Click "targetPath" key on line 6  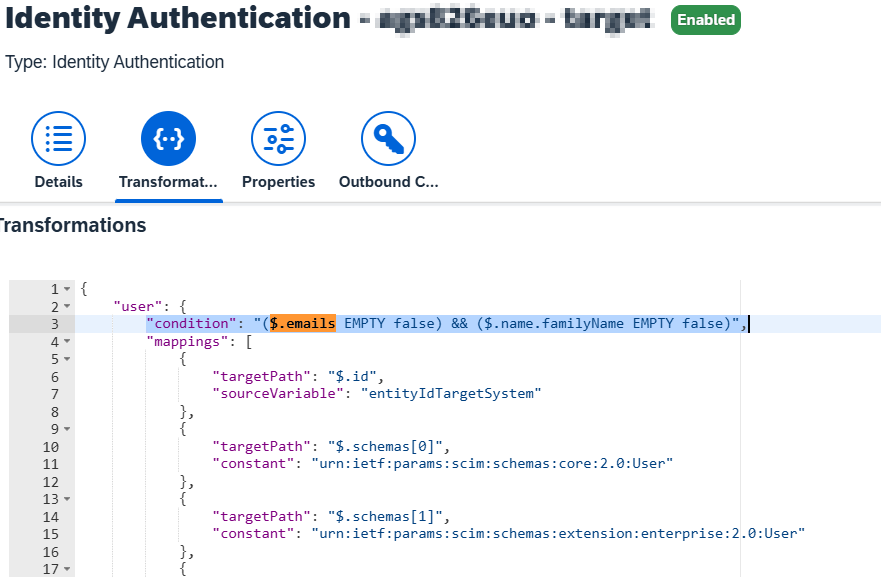click(261, 376)
